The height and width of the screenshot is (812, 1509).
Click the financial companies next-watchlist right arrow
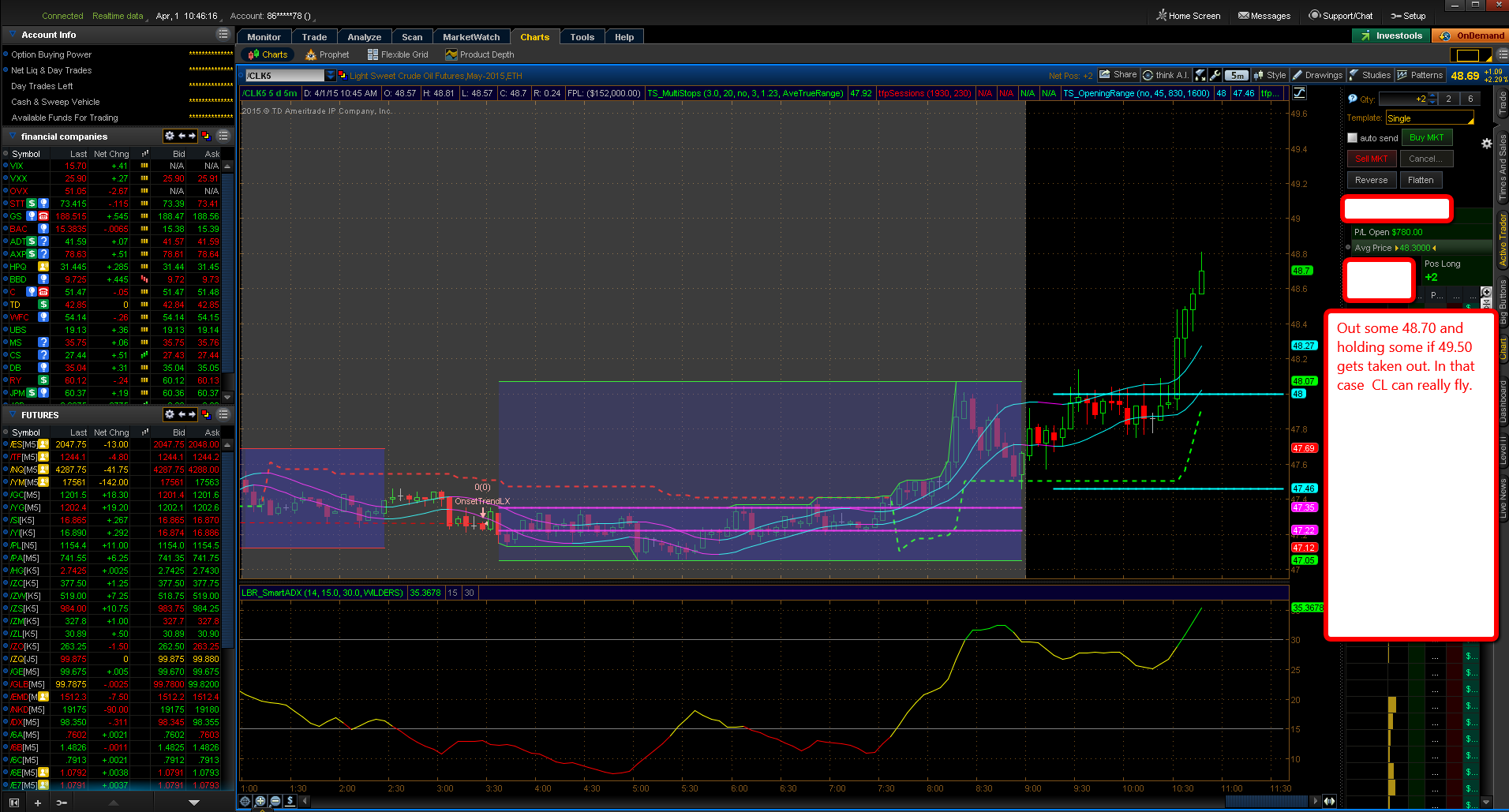[192, 137]
